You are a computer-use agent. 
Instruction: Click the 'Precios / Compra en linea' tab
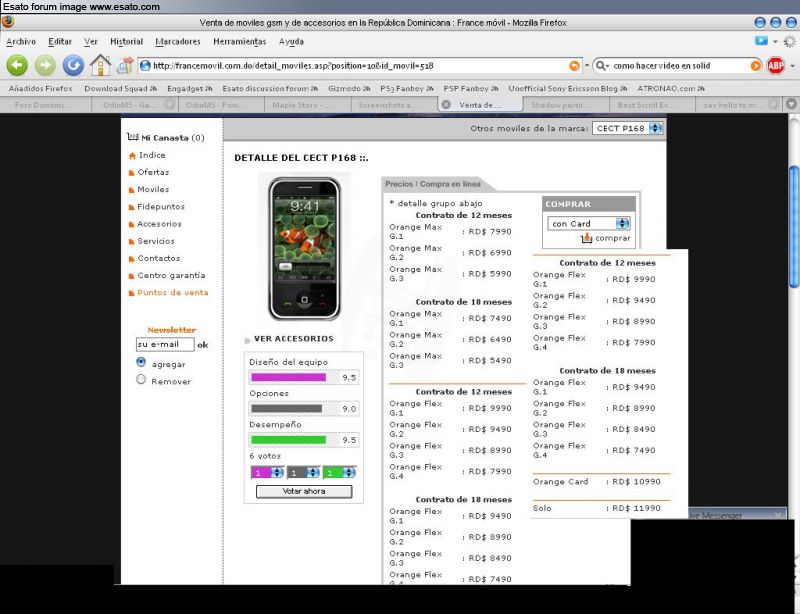(x=433, y=184)
